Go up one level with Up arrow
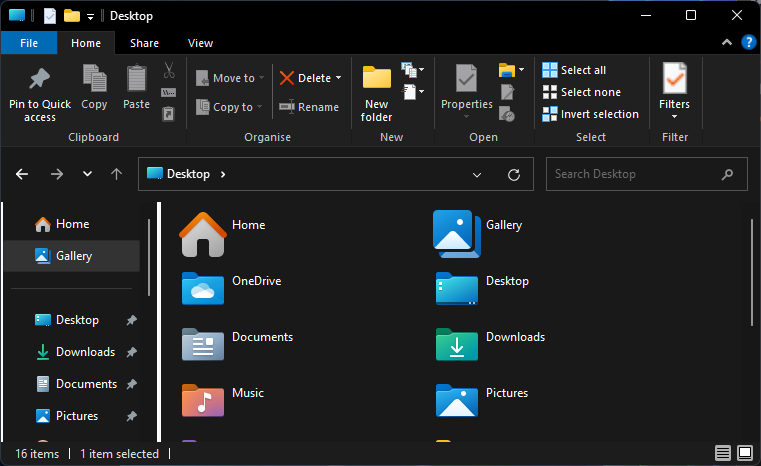The image size is (761, 466). click(116, 174)
